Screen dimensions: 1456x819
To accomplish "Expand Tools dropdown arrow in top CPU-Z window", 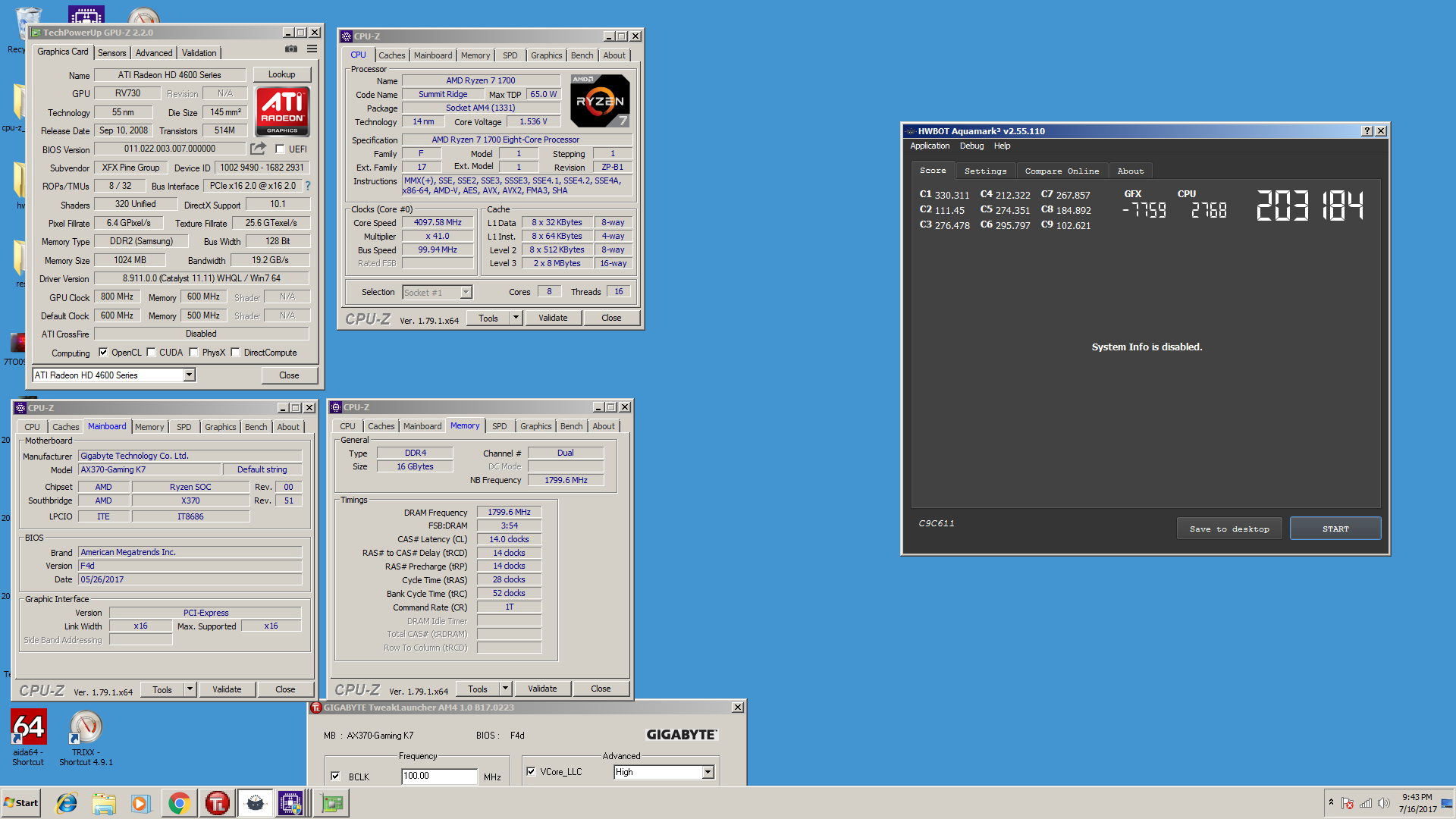I will 516,318.
